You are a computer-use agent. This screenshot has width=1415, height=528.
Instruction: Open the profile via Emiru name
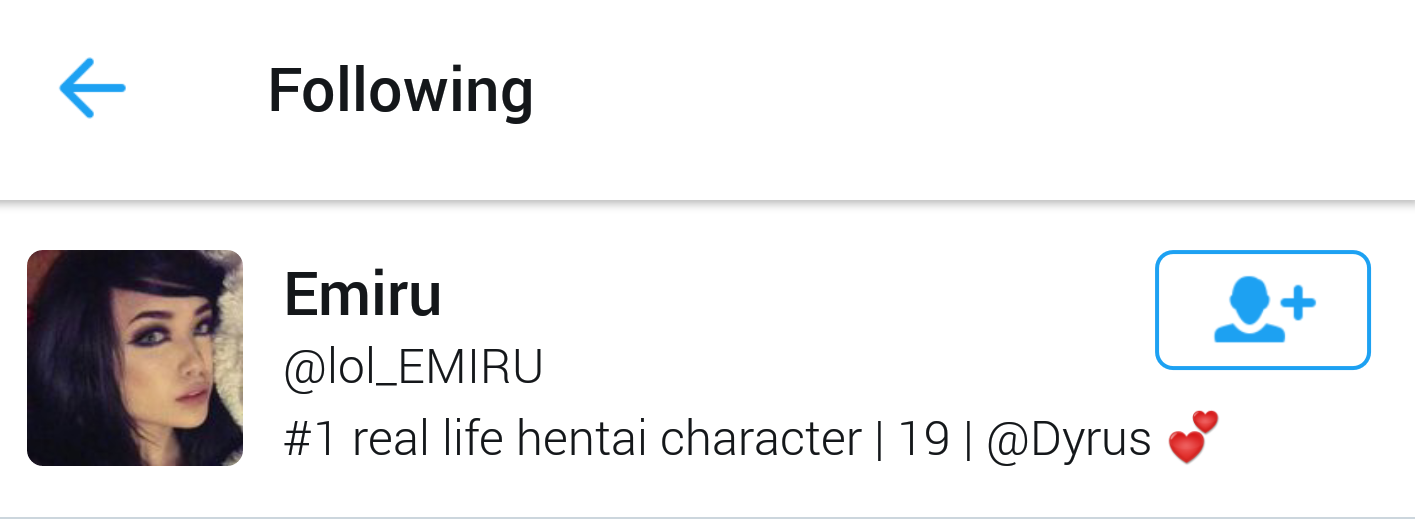click(x=363, y=295)
